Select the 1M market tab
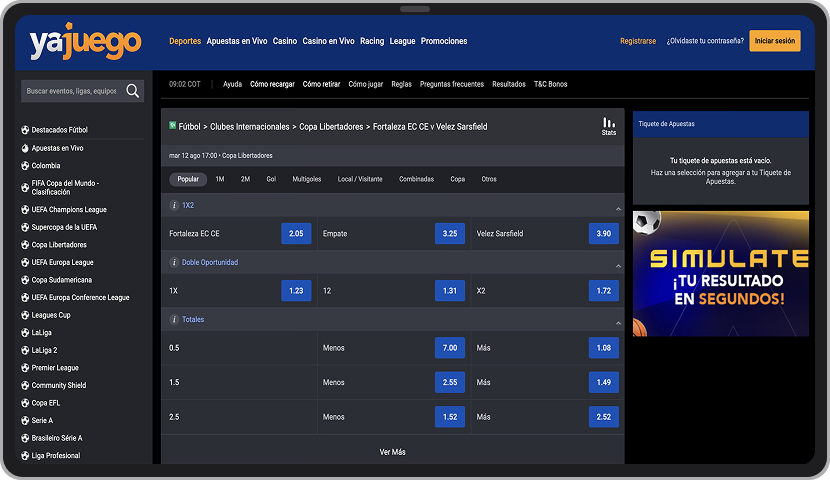 220,179
